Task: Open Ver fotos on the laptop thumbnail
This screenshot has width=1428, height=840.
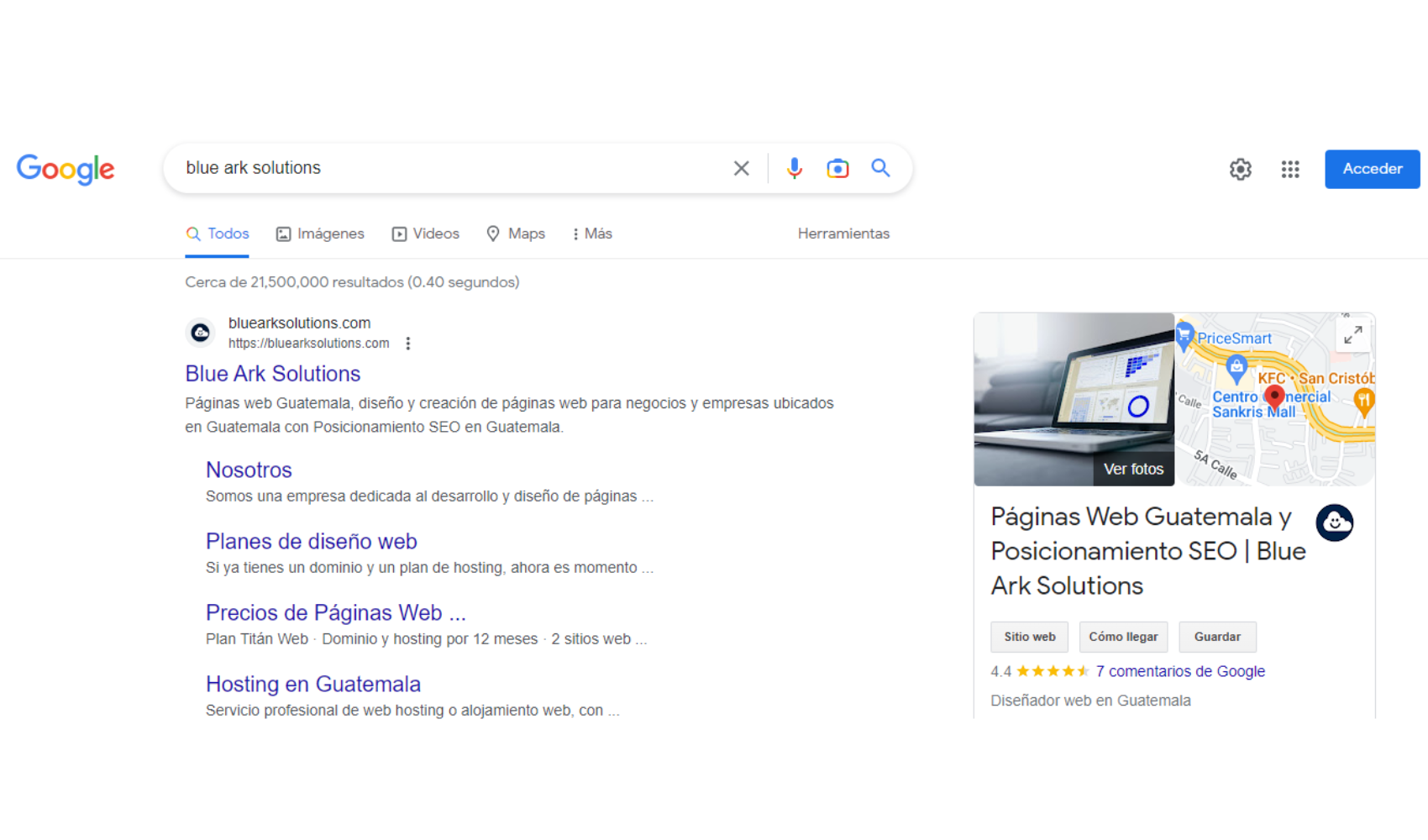Action: tap(1133, 469)
